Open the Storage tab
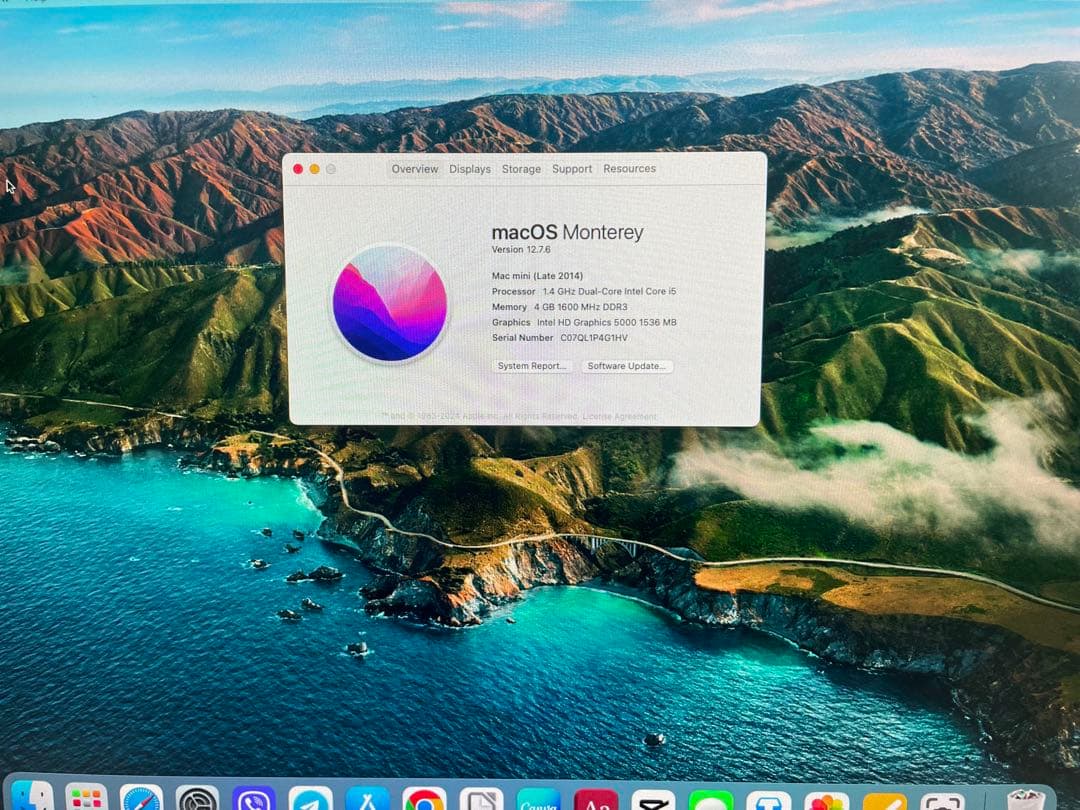This screenshot has height=810, width=1080. tap(521, 169)
